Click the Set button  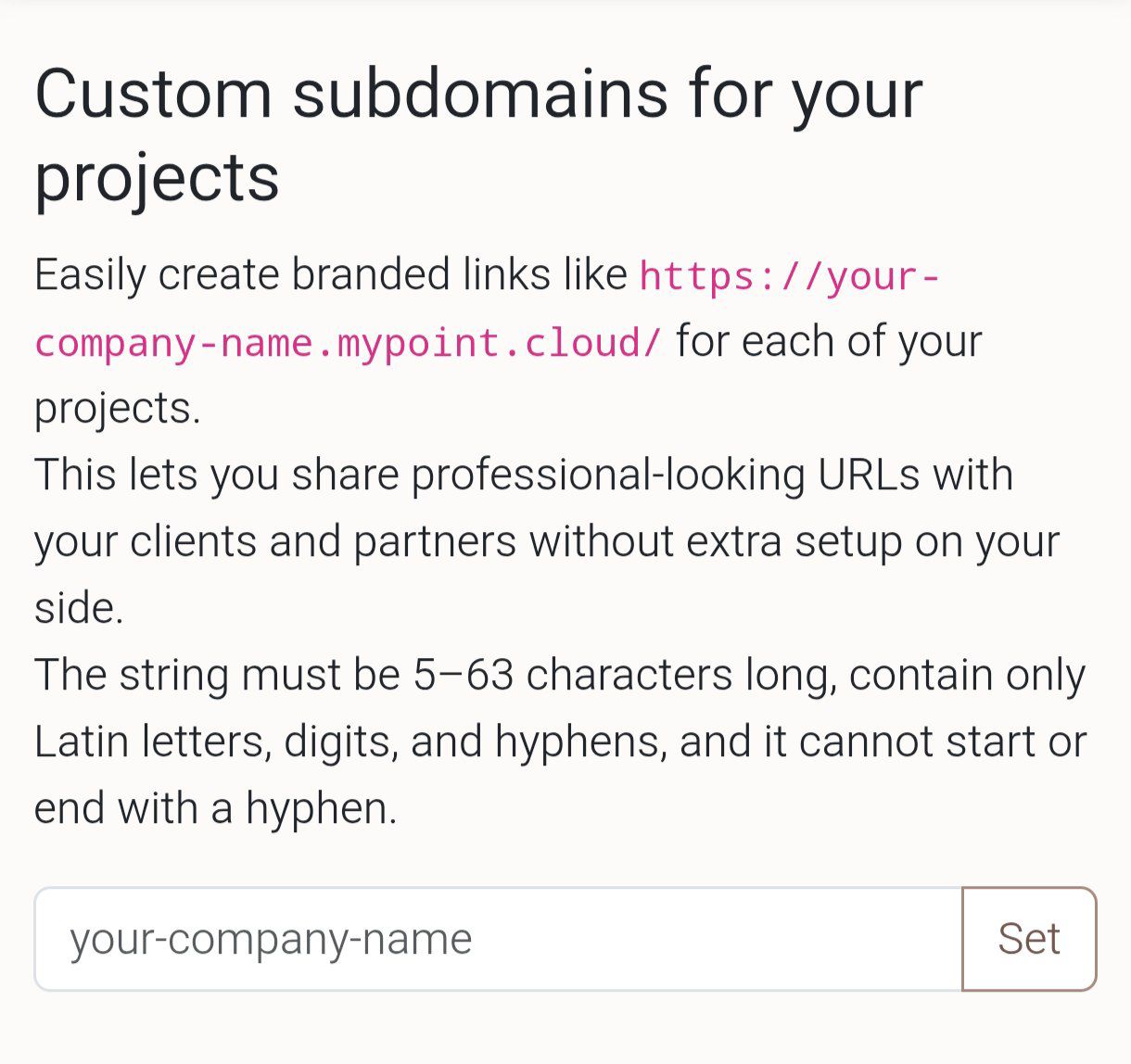coord(1029,939)
